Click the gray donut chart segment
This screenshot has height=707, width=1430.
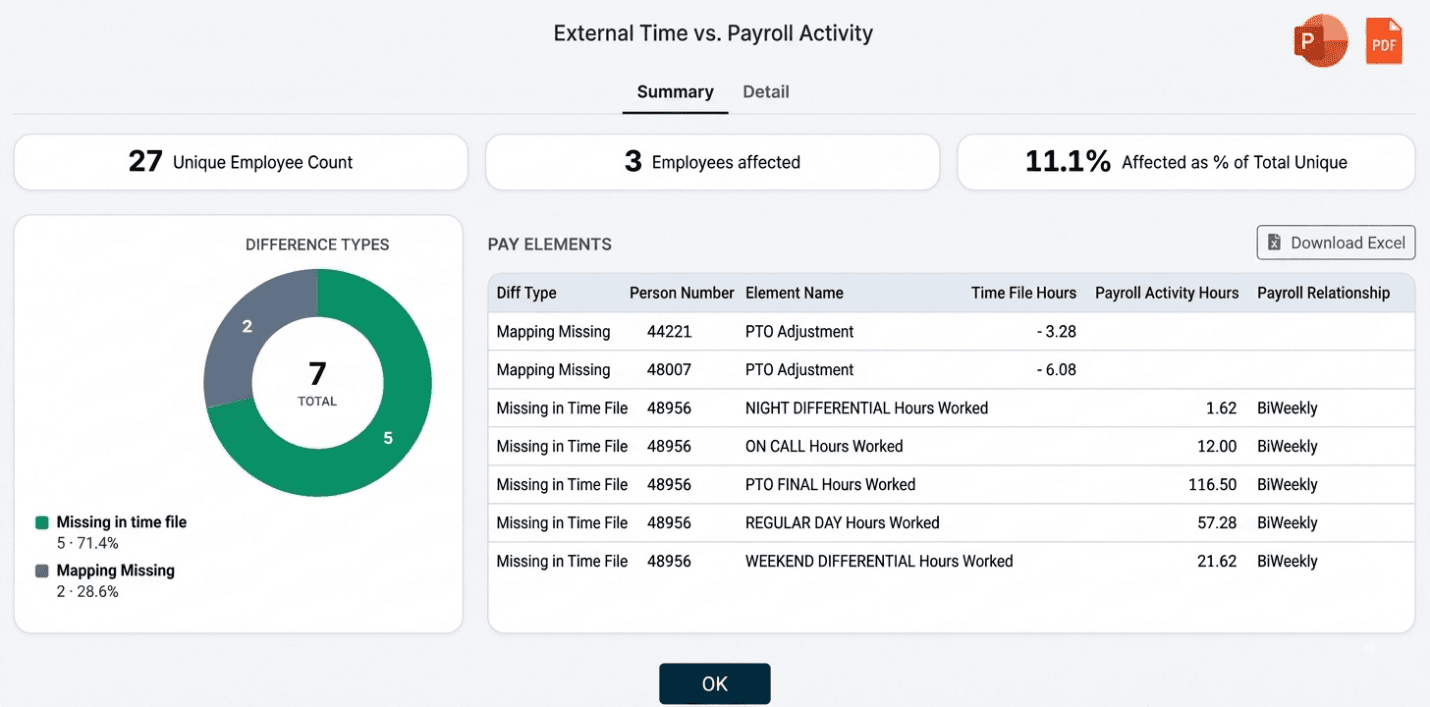click(x=247, y=326)
